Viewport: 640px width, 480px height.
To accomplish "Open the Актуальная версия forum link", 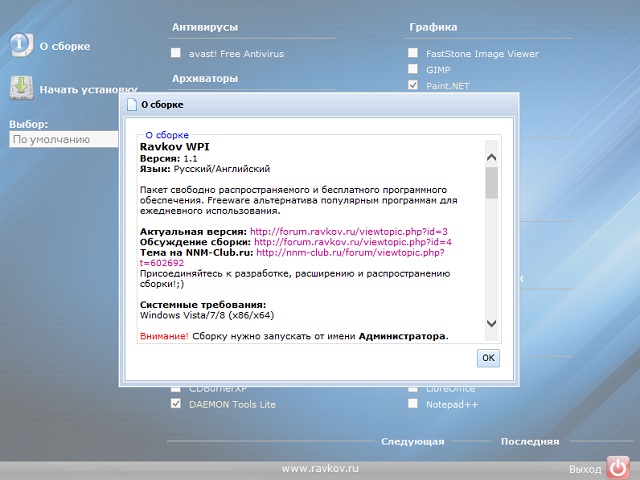I will [x=349, y=231].
